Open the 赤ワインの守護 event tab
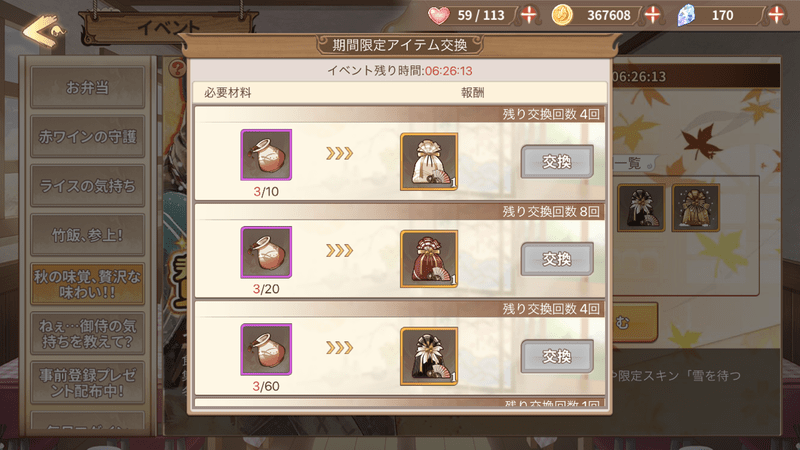This screenshot has height=450, width=800. 87,136
